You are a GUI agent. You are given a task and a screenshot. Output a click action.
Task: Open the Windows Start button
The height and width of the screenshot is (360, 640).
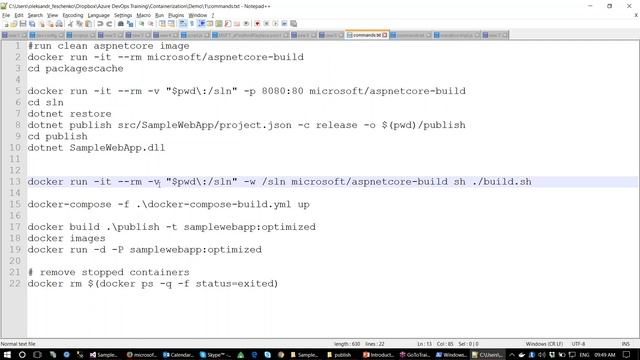click(x=7, y=355)
